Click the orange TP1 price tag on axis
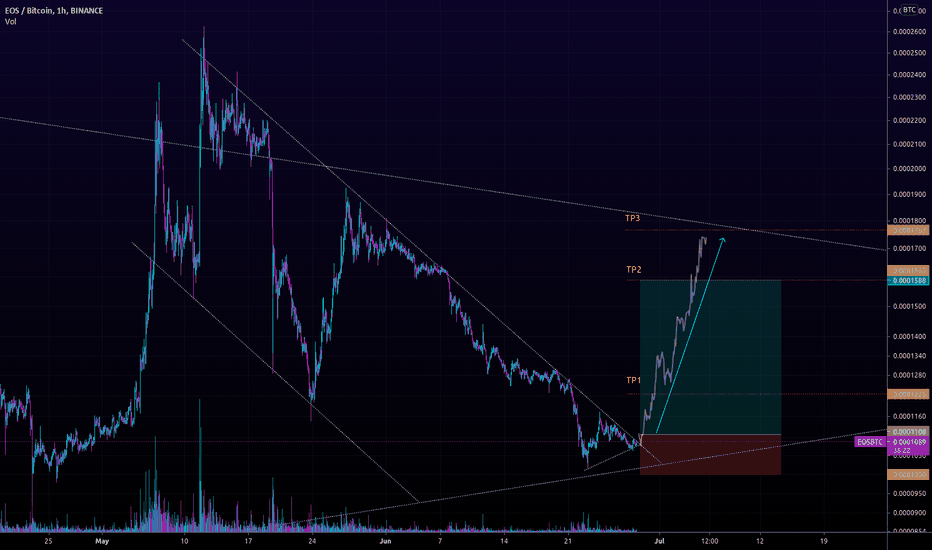This screenshot has height=550, width=932. tap(908, 394)
